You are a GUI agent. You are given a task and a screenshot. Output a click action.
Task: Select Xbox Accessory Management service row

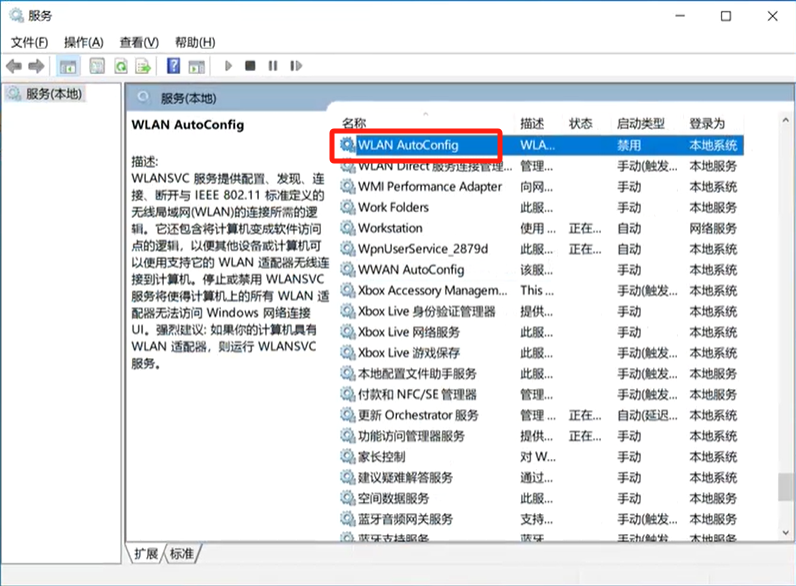point(541,290)
